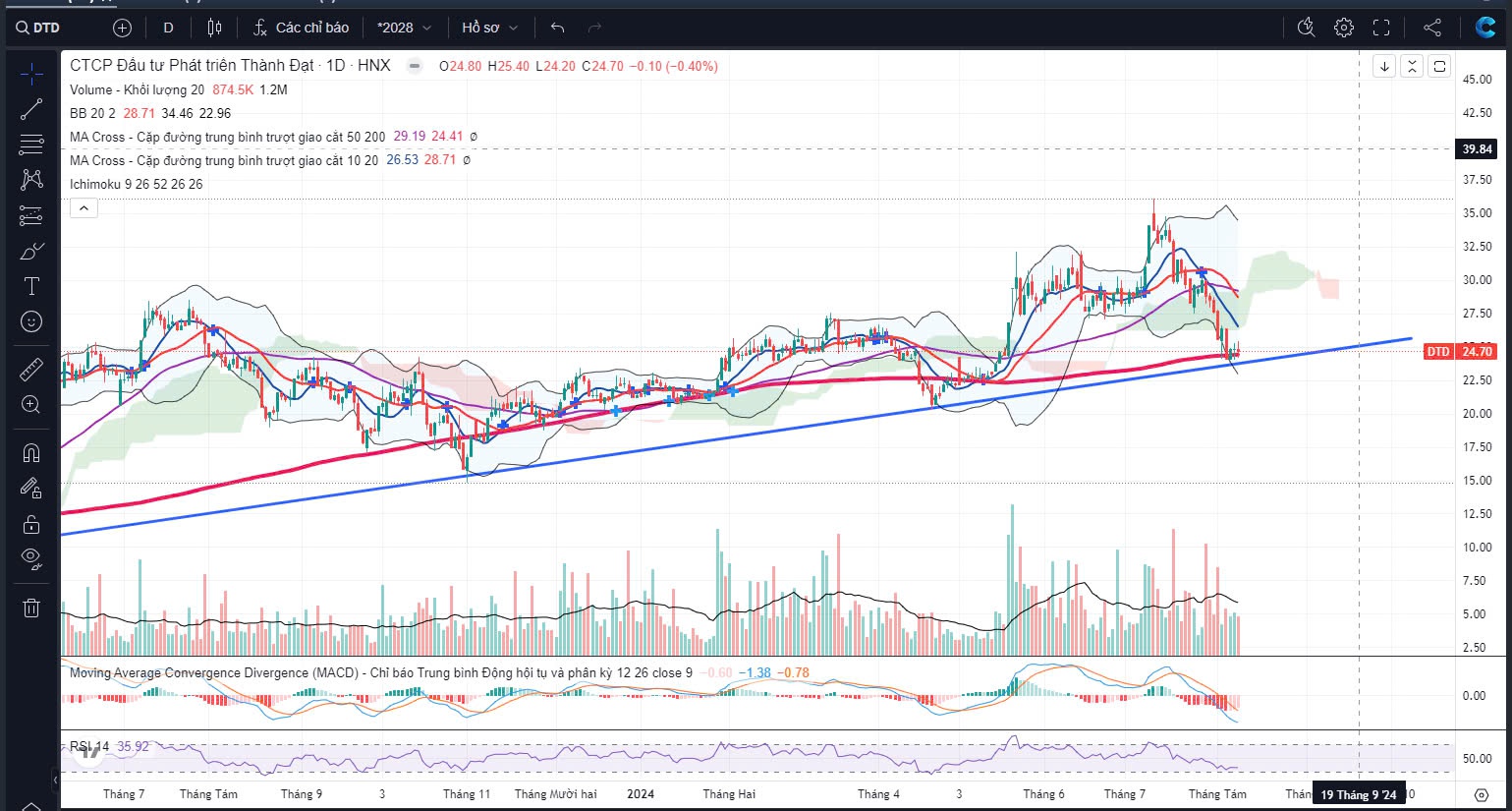Open the pattern drawing tools
Image resolution: width=1512 pixels, height=811 pixels.
(31, 179)
